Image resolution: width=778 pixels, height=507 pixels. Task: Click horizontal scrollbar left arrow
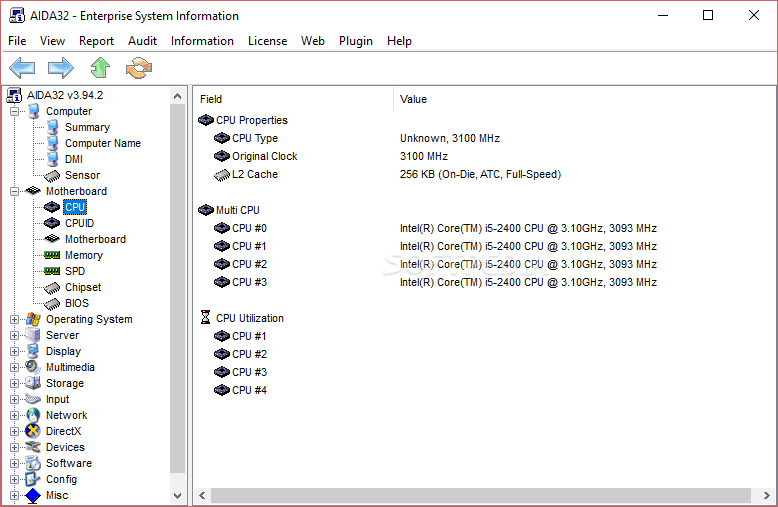pyautogui.click(x=202, y=495)
